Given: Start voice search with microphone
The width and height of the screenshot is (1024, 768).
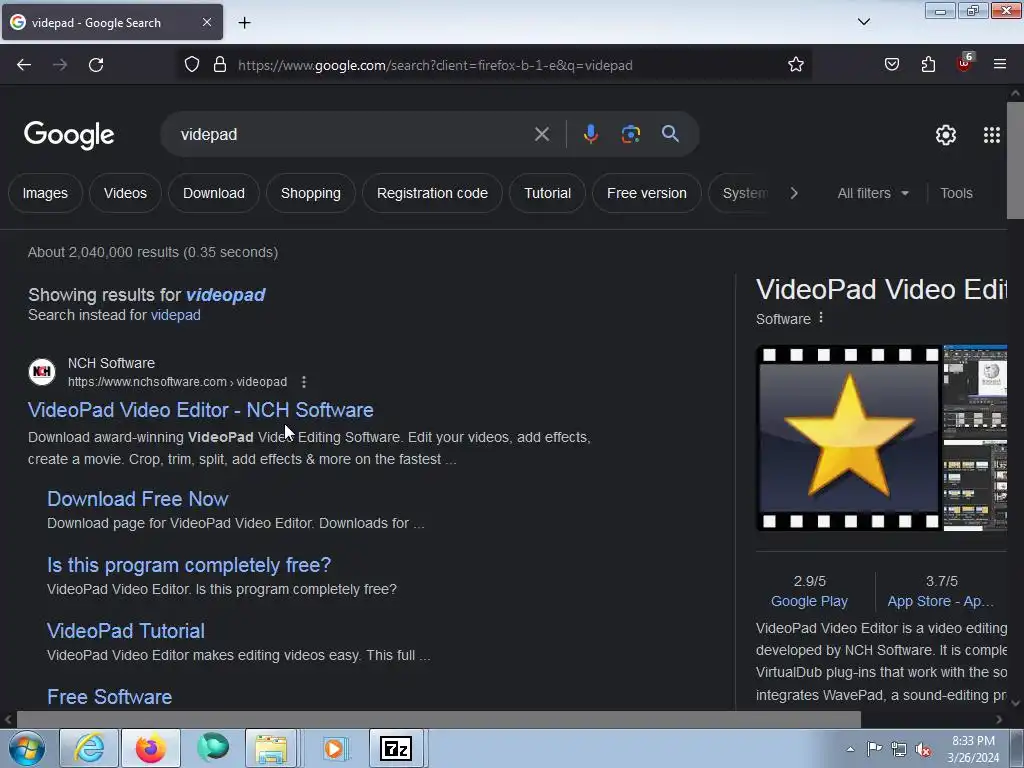Looking at the screenshot, I should (x=590, y=134).
